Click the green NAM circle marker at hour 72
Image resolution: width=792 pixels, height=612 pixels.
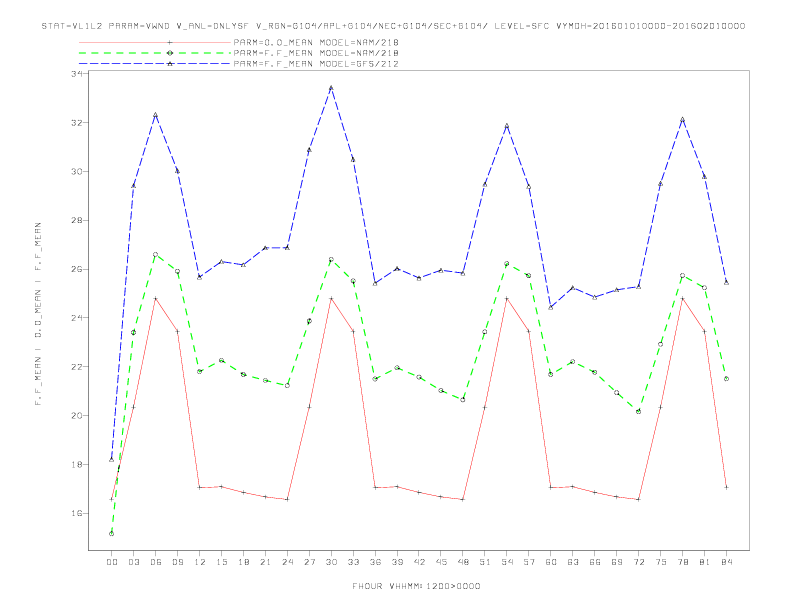[x=638, y=412]
